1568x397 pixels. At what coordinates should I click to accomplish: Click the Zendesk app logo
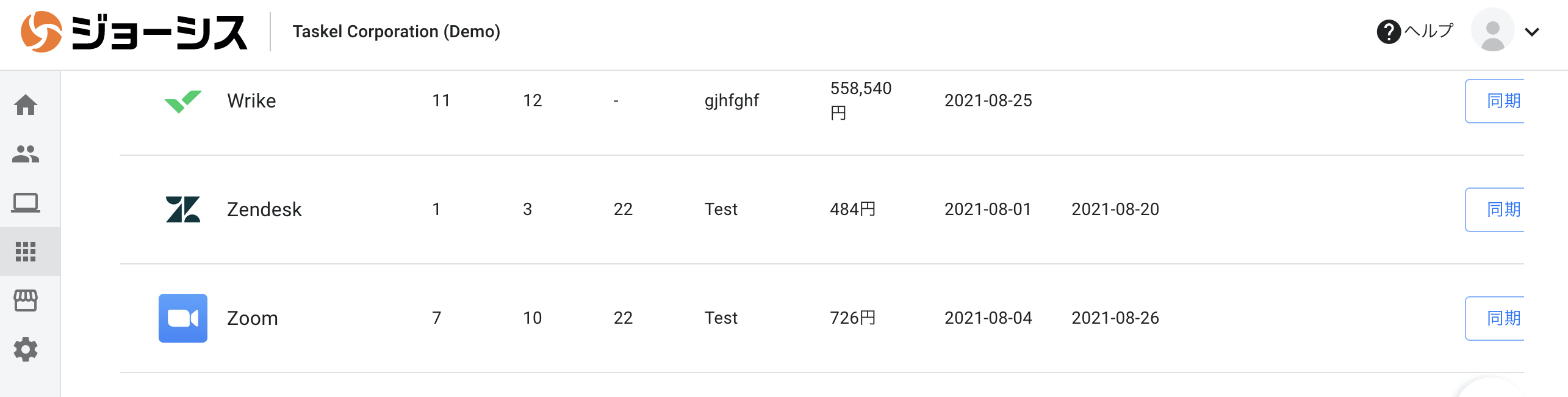coord(182,209)
